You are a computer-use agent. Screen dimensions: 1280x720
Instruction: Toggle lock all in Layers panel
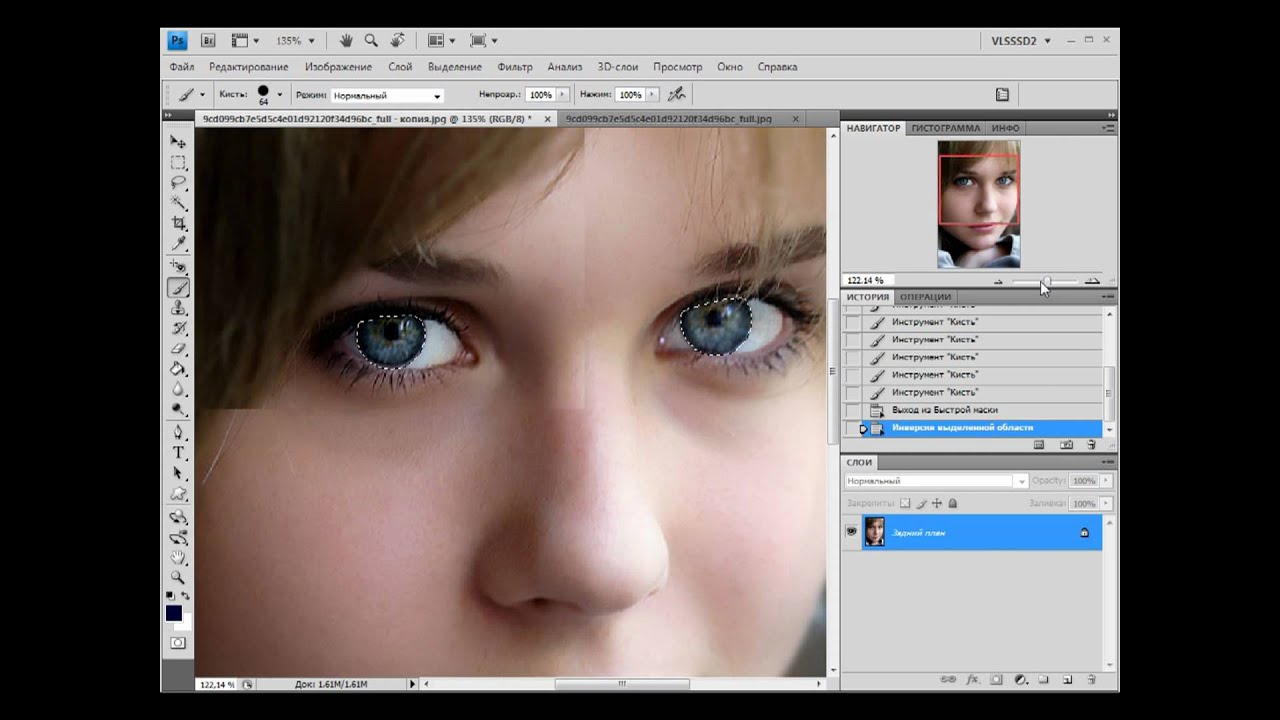click(953, 504)
